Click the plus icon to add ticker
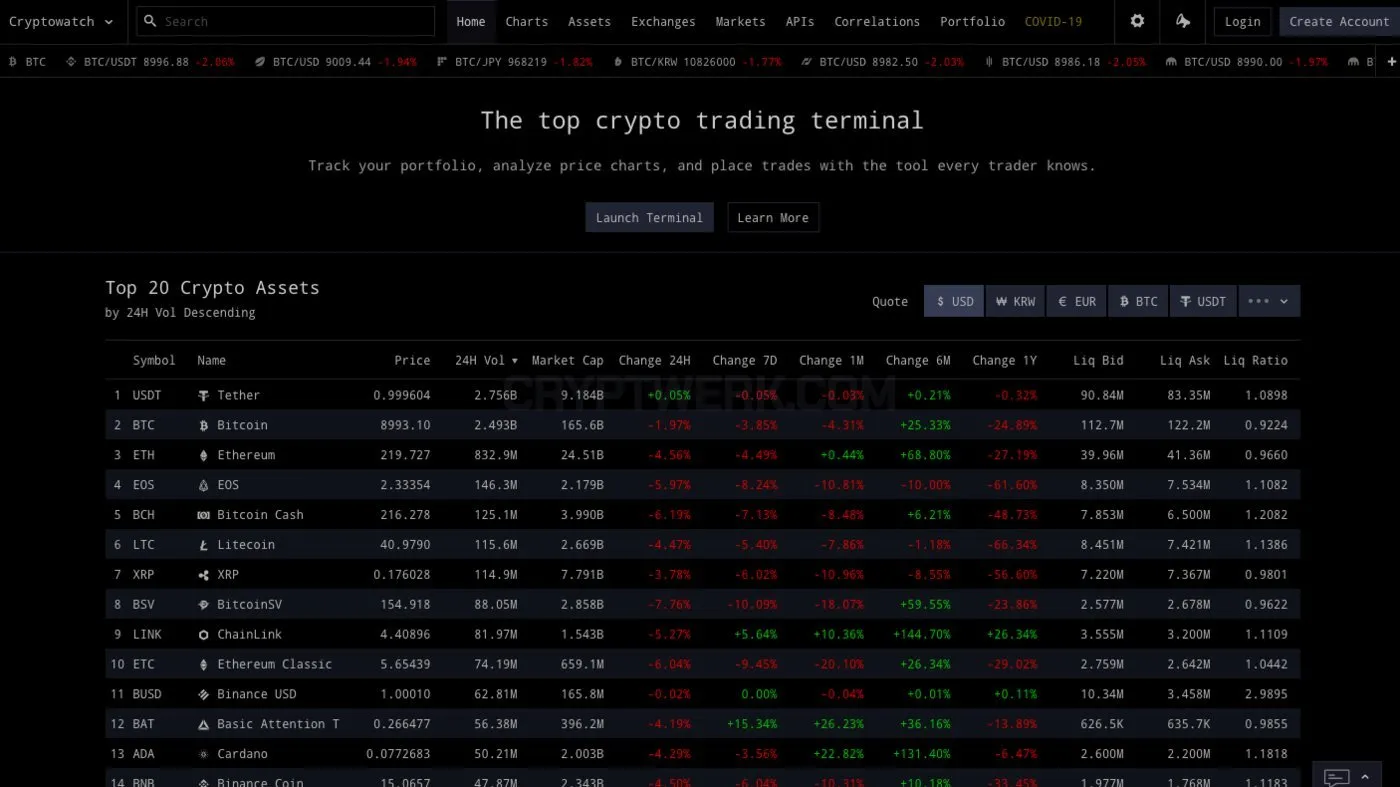The width and height of the screenshot is (1400, 787). pyautogui.click(x=1391, y=62)
